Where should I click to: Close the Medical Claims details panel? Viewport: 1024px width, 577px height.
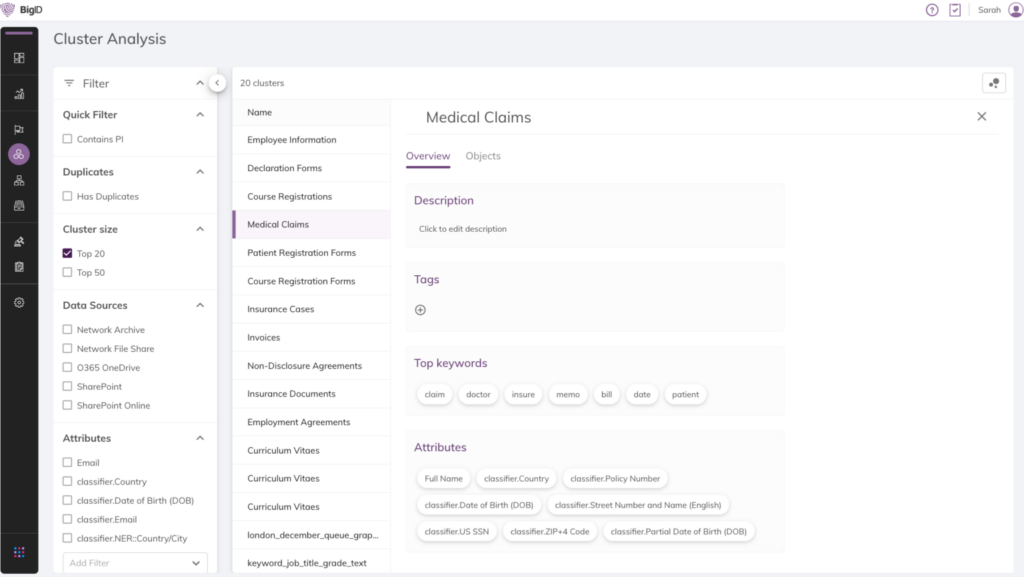[x=981, y=117]
